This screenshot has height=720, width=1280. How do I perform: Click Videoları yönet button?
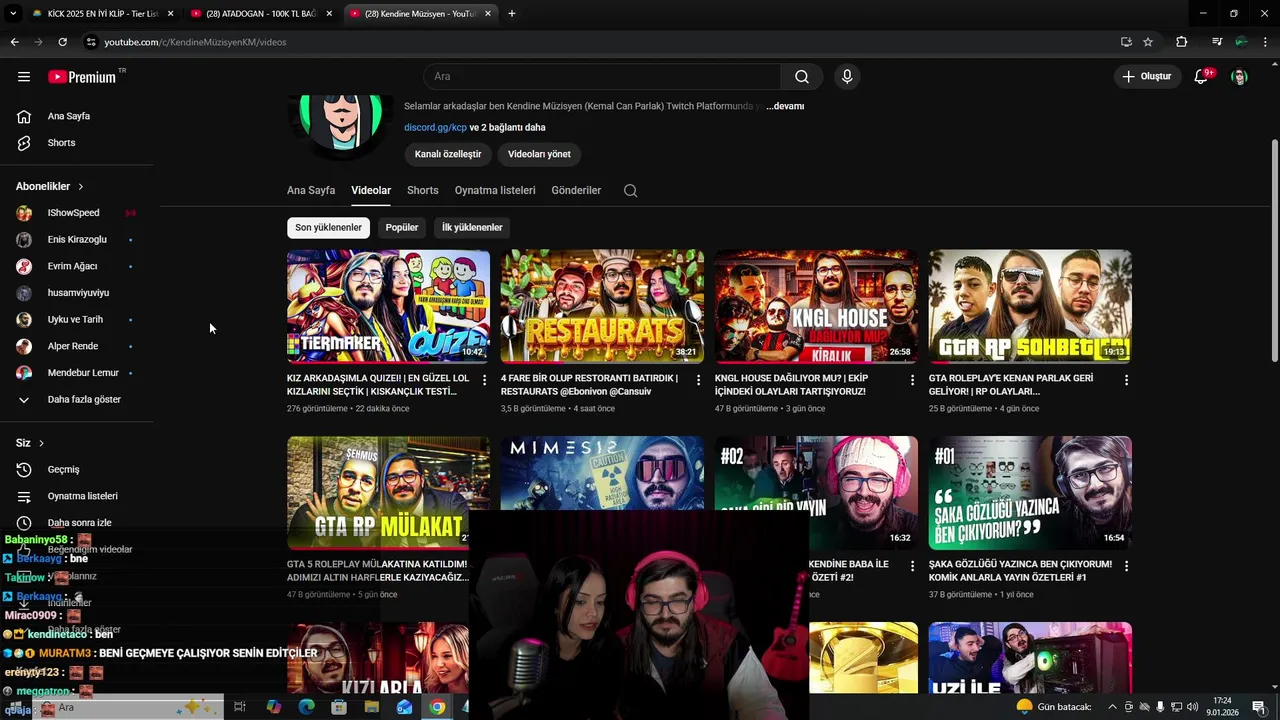[539, 154]
